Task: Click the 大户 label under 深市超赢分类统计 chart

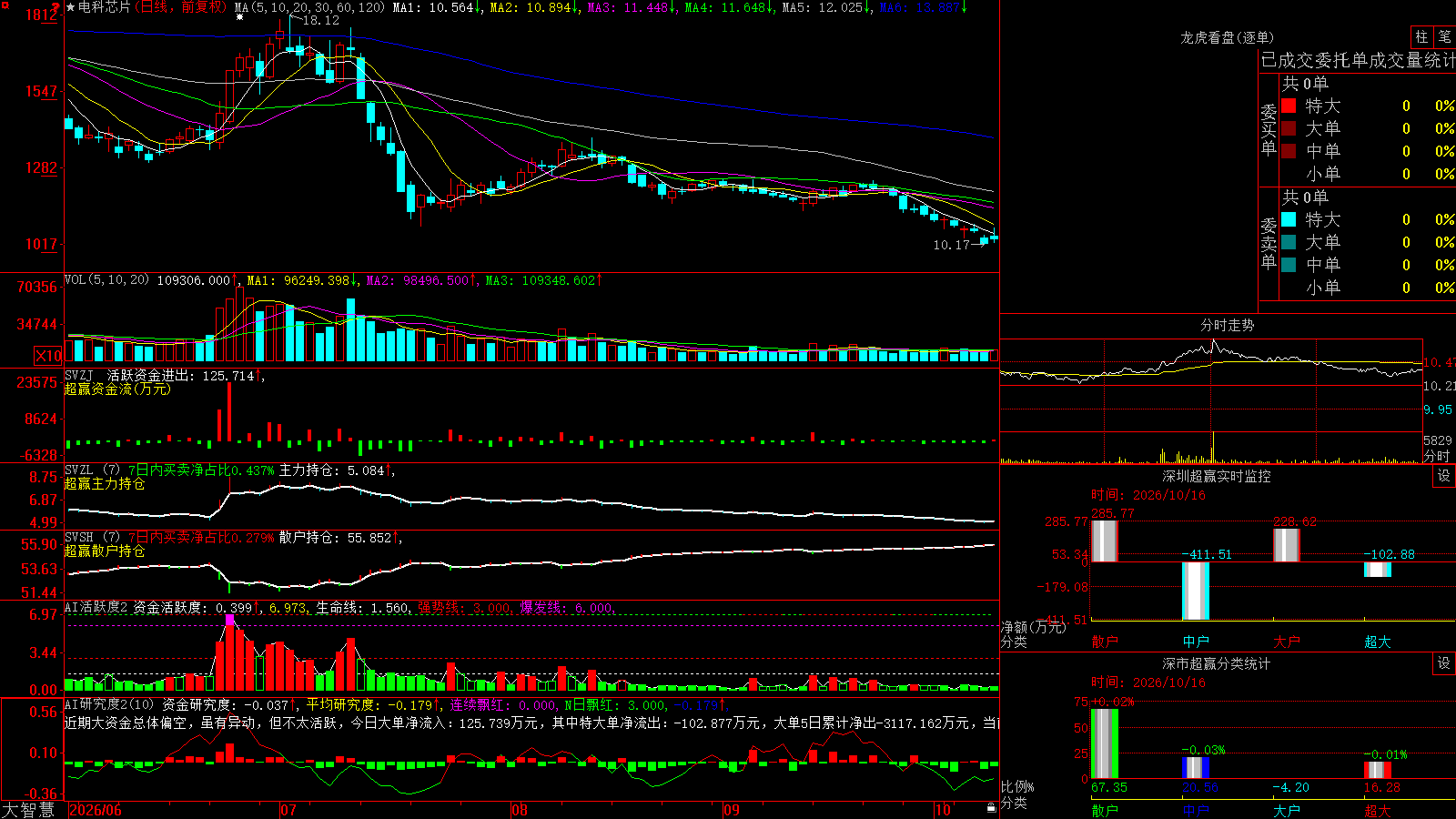Action: click(1287, 811)
